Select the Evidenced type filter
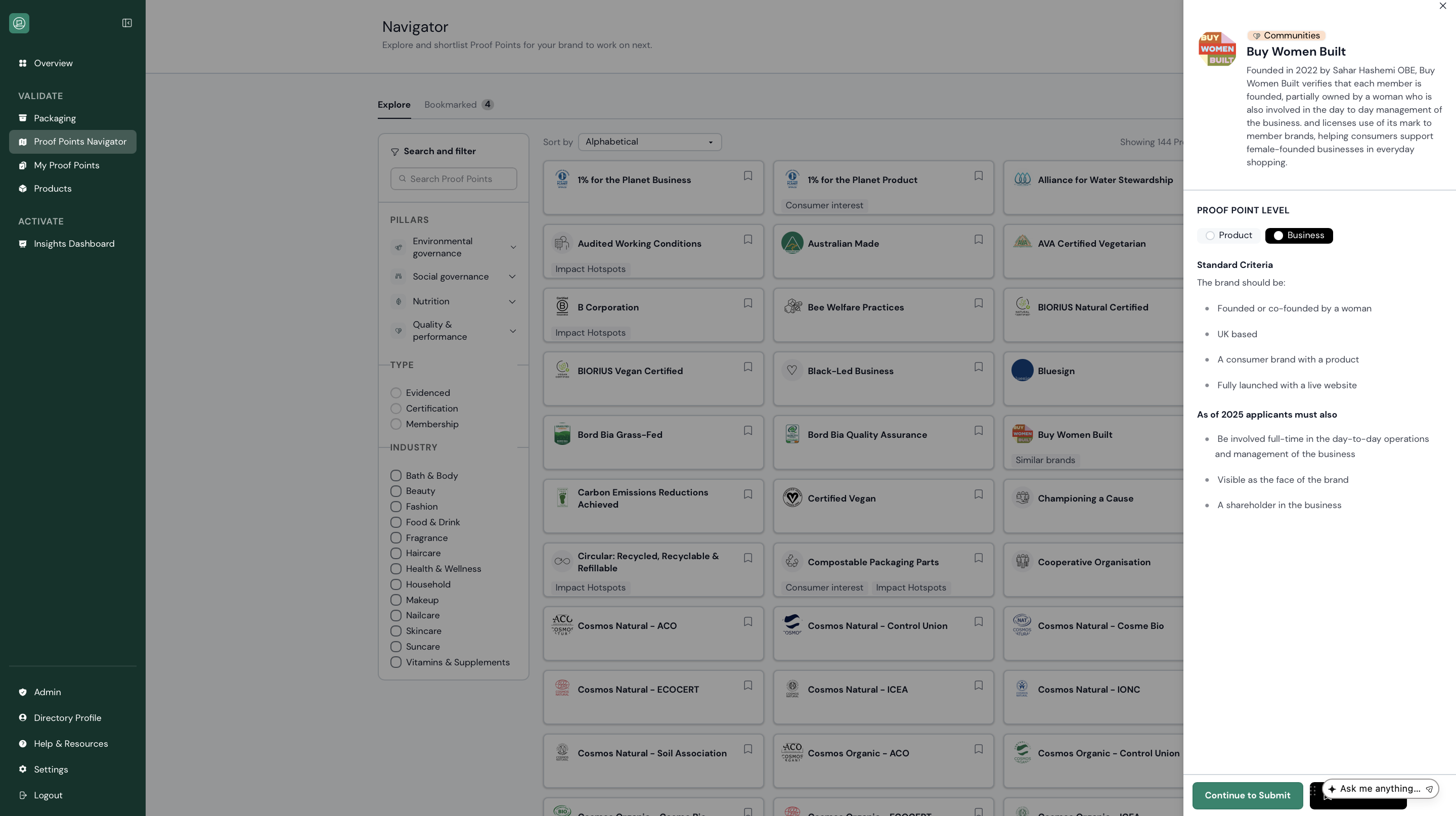 pyautogui.click(x=395, y=393)
